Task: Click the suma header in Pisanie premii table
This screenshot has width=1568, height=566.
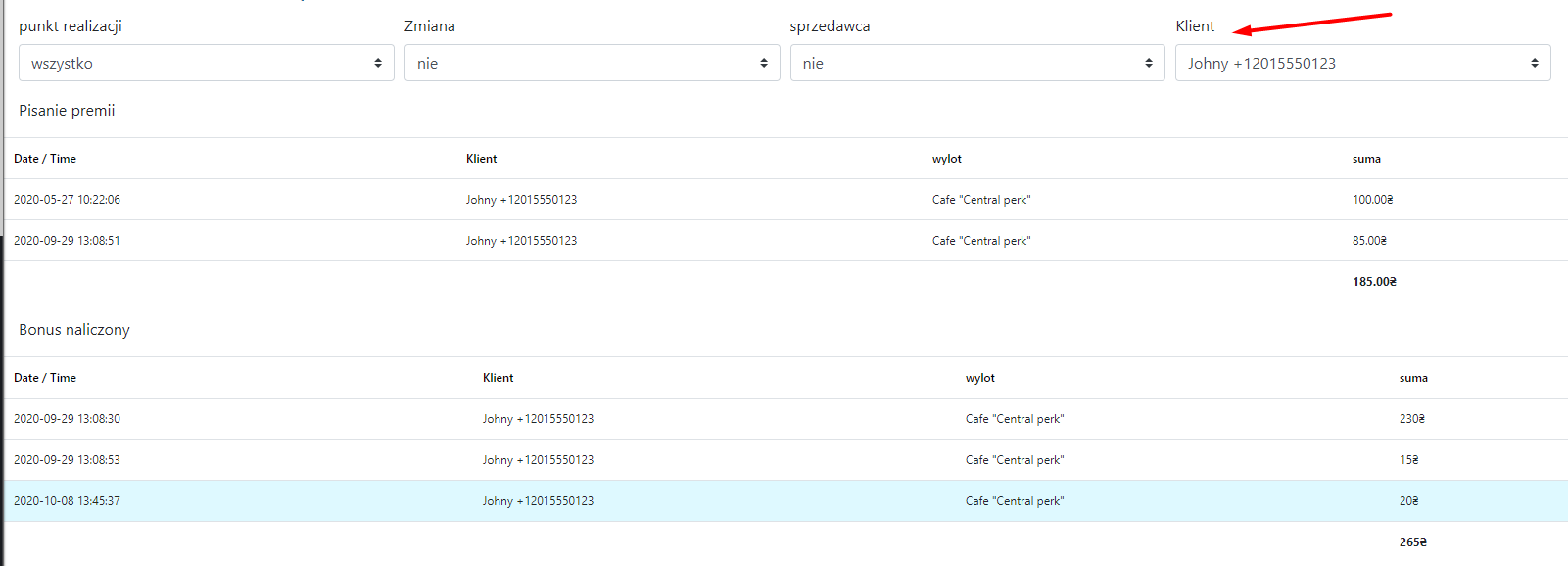Action: [1366, 159]
